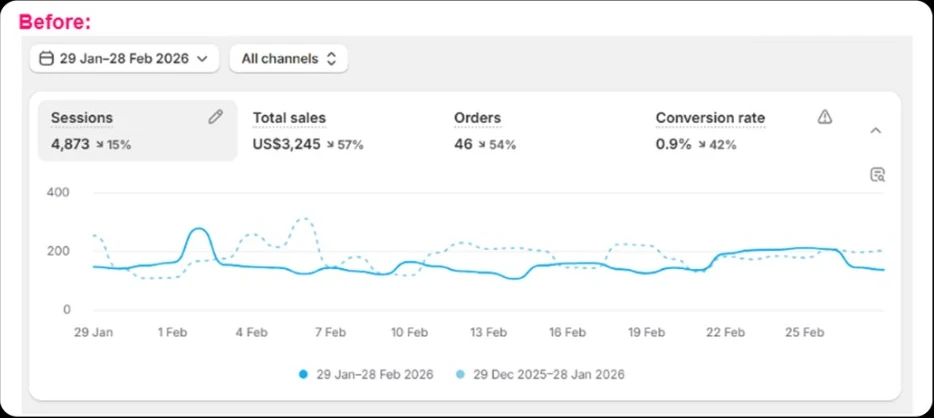Click the 54% orders decrease indicator
This screenshot has height=418, width=934.
pyautogui.click(x=497, y=144)
